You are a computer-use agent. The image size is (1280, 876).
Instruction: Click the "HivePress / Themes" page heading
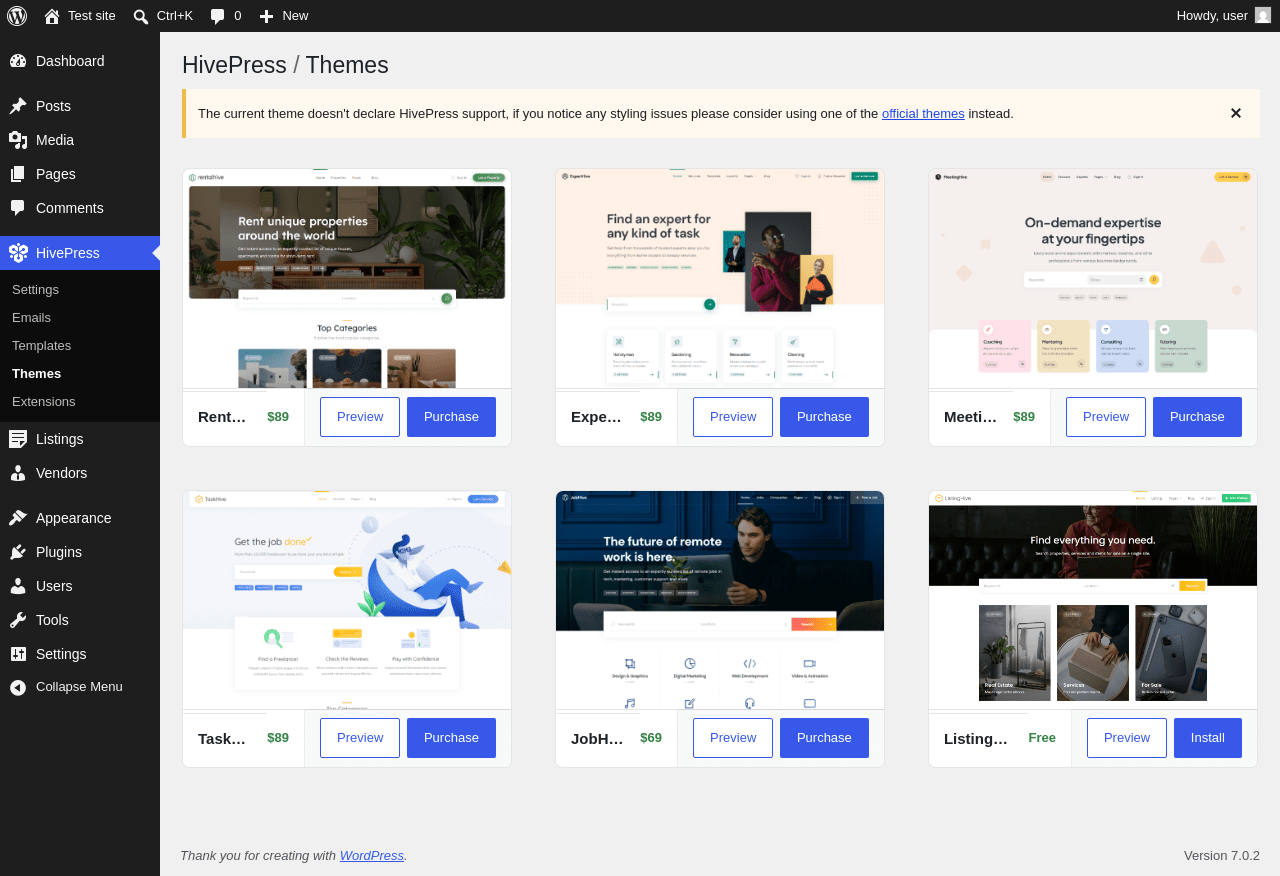coord(285,65)
